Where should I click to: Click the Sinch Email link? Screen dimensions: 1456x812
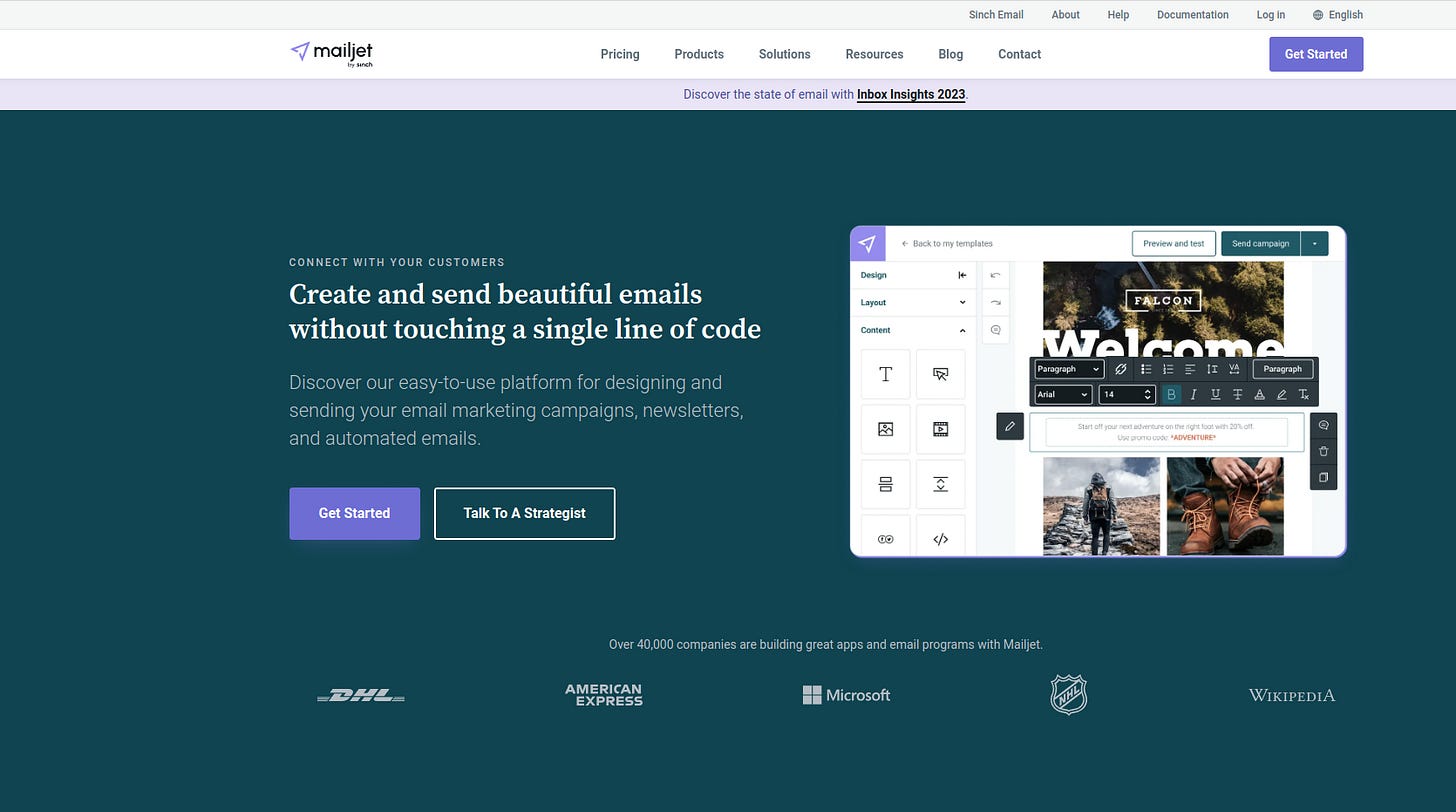tap(996, 15)
